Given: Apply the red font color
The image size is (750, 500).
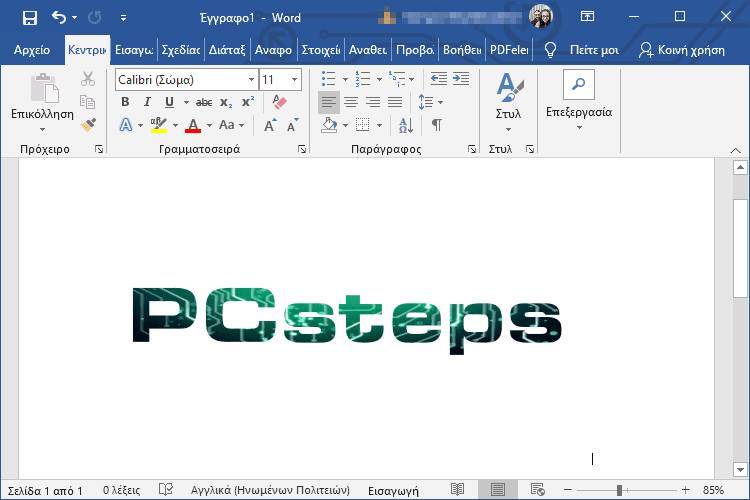Looking at the screenshot, I should click(x=193, y=125).
